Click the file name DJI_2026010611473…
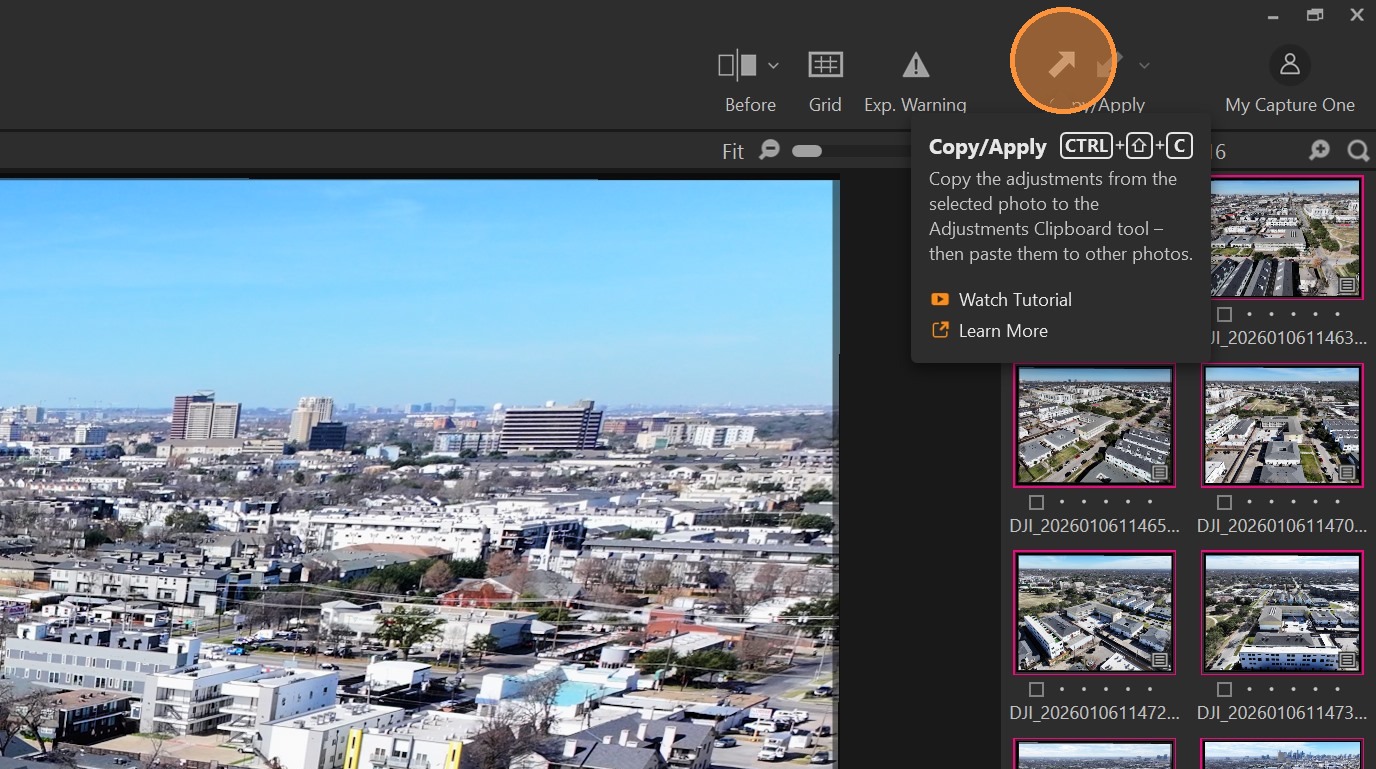This screenshot has width=1376, height=769. 1282,713
